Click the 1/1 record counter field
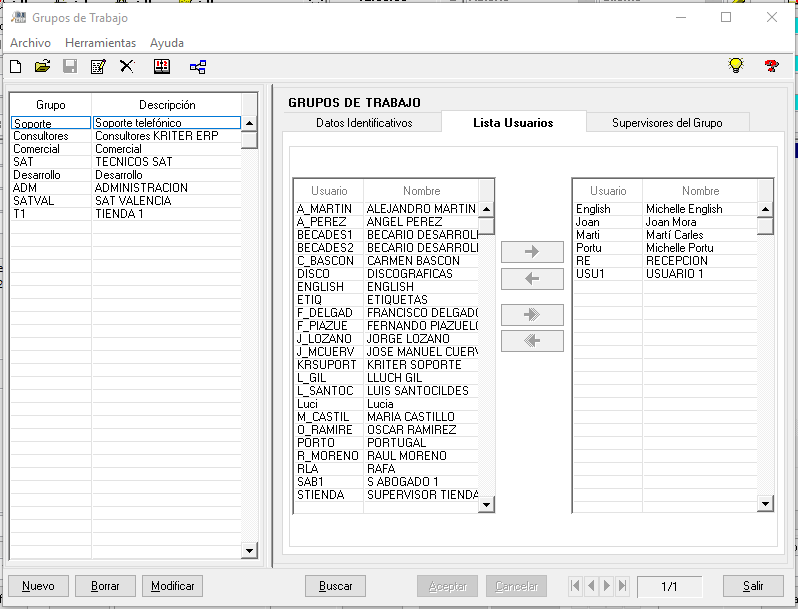This screenshot has height=609, width=798. click(669, 586)
